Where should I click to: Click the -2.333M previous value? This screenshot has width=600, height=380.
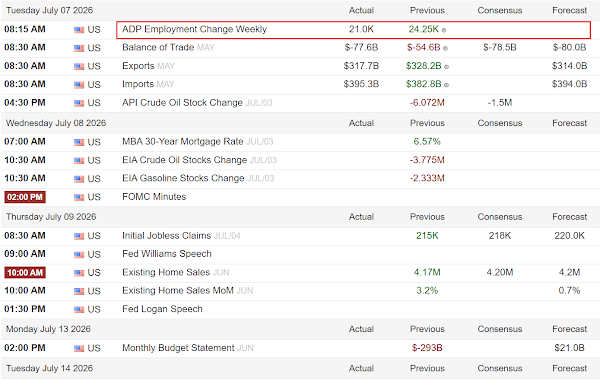tap(427, 178)
